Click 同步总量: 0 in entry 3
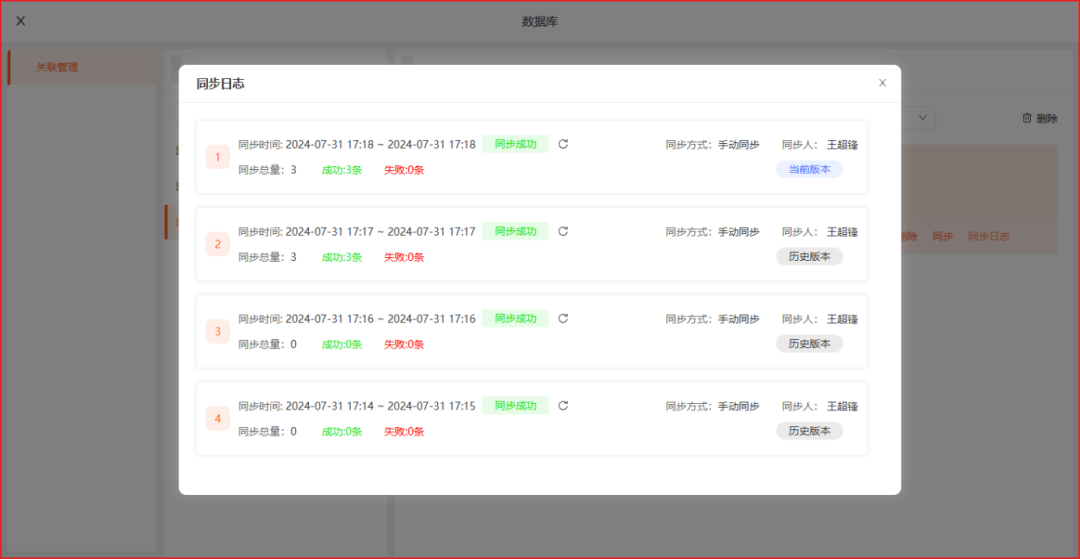The image size is (1080, 559). 267,344
